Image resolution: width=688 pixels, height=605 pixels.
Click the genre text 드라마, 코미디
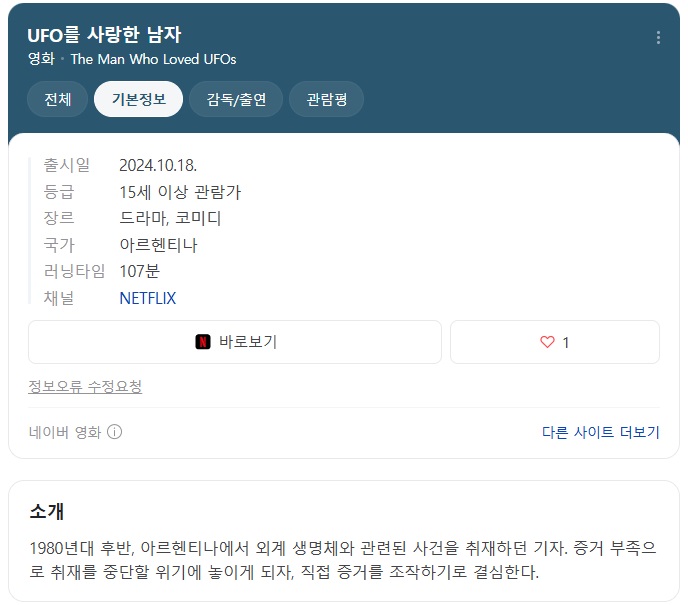(x=170, y=218)
